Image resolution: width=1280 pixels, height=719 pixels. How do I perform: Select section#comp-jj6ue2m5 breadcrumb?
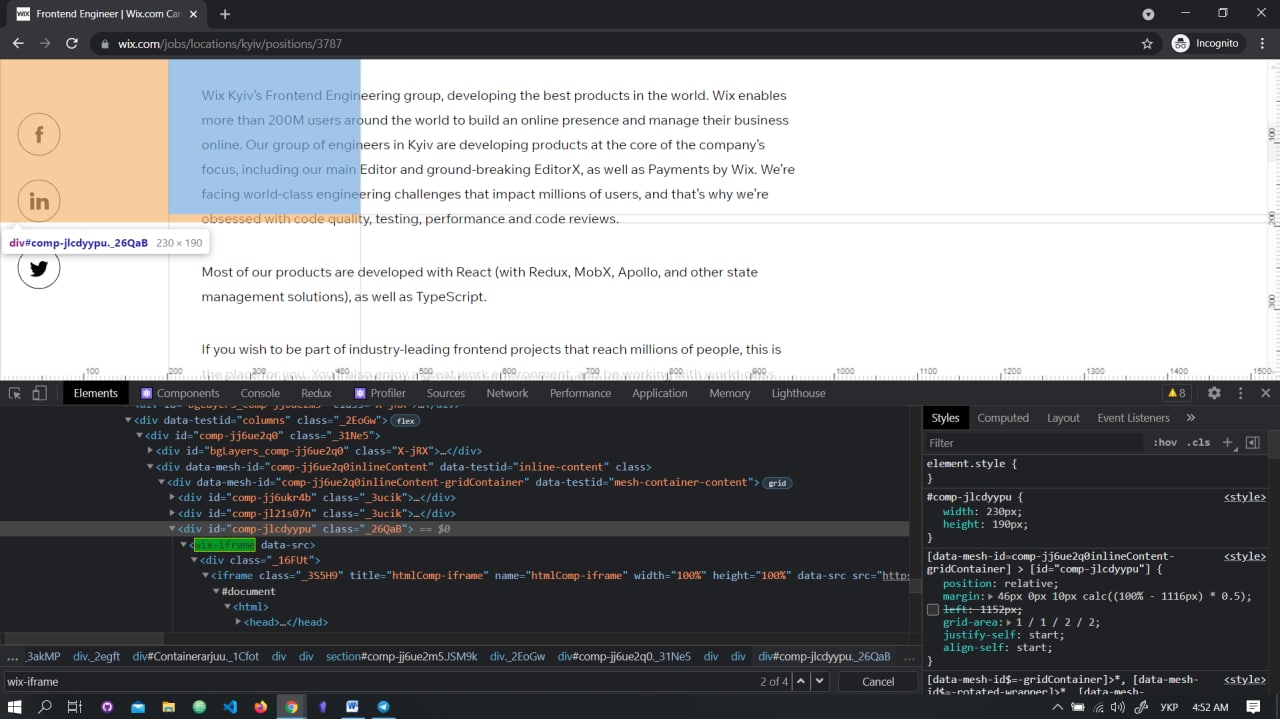402,656
